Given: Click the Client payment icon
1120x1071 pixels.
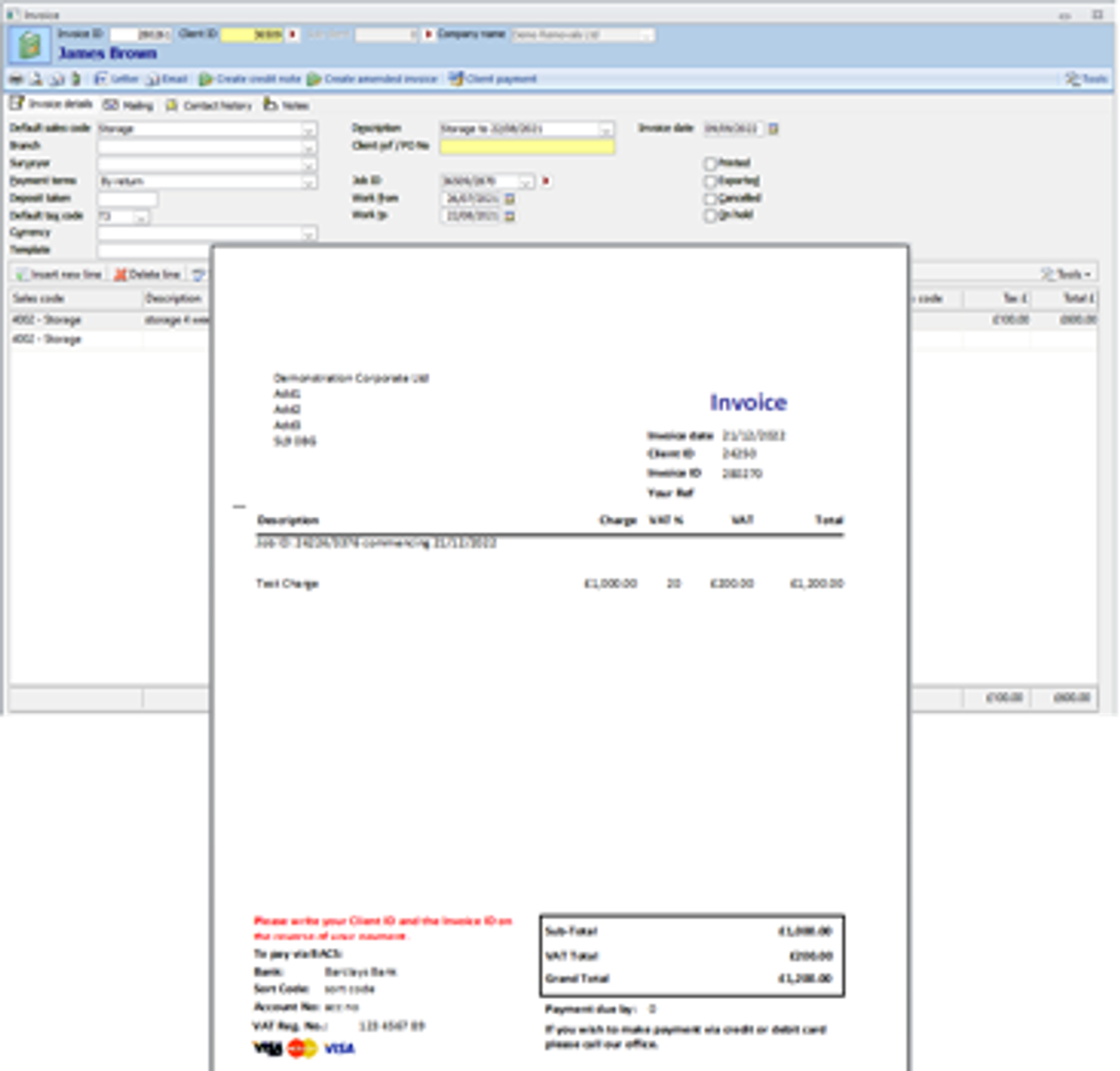Looking at the screenshot, I should click(x=455, y=79).
